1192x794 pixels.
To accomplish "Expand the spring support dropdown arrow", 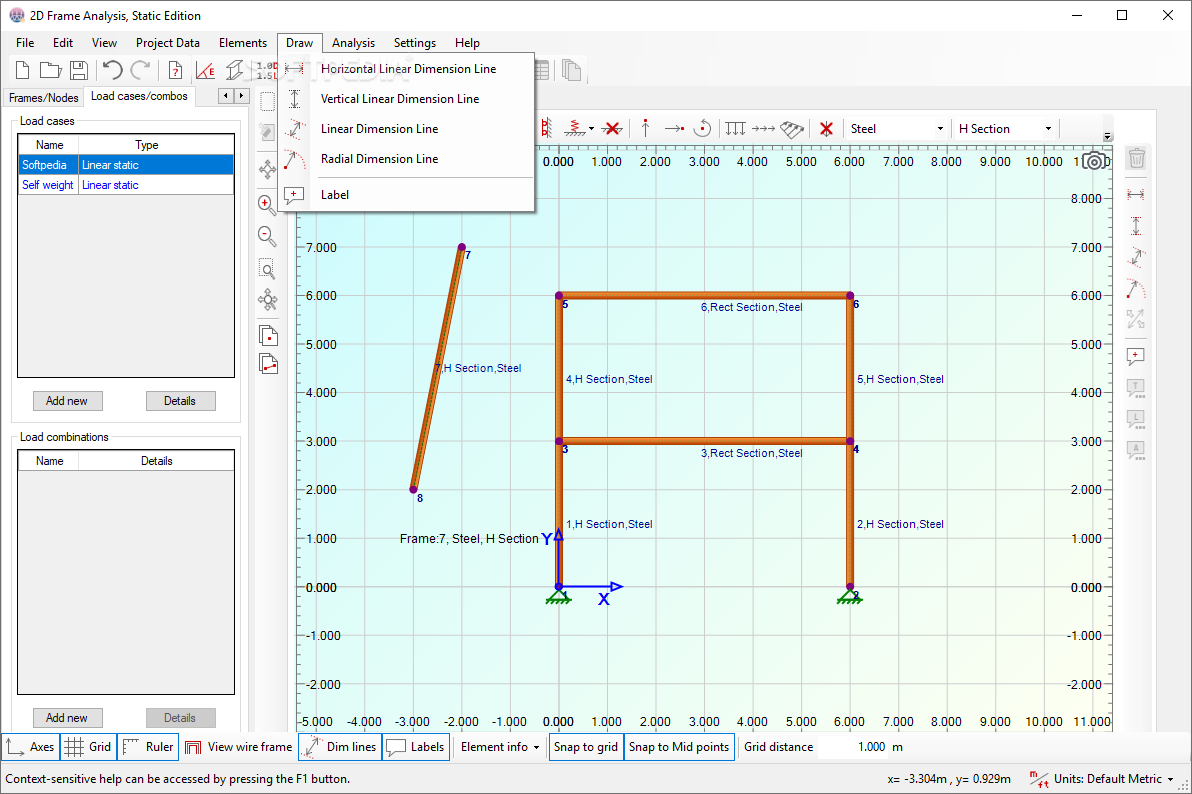I will click(591, 129).
